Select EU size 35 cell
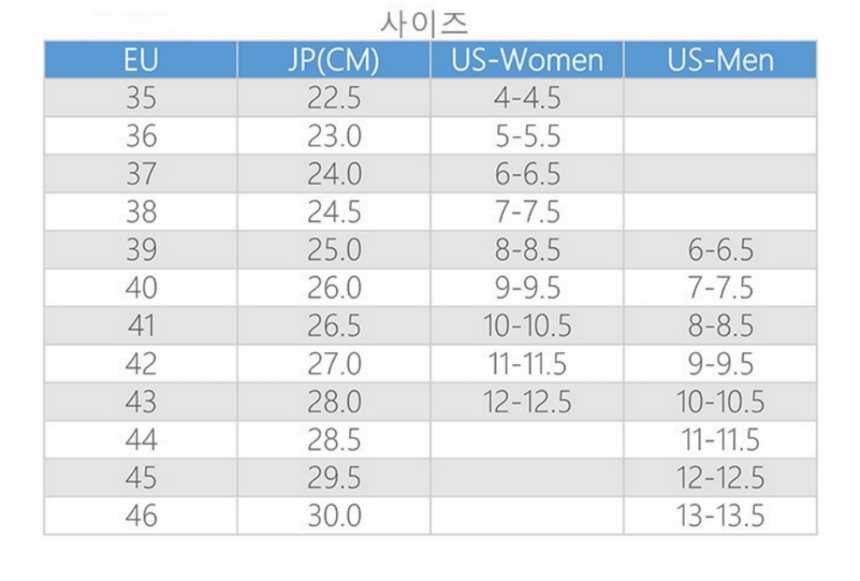Viewport: 860px width, 581px height. (141, 98)
